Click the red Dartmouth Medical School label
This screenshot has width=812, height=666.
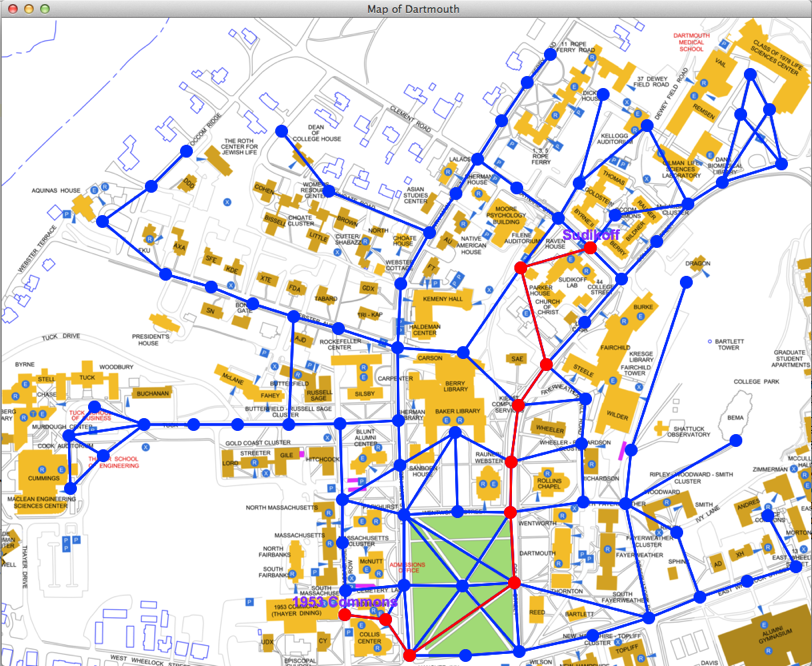click(x=691, y=42)
